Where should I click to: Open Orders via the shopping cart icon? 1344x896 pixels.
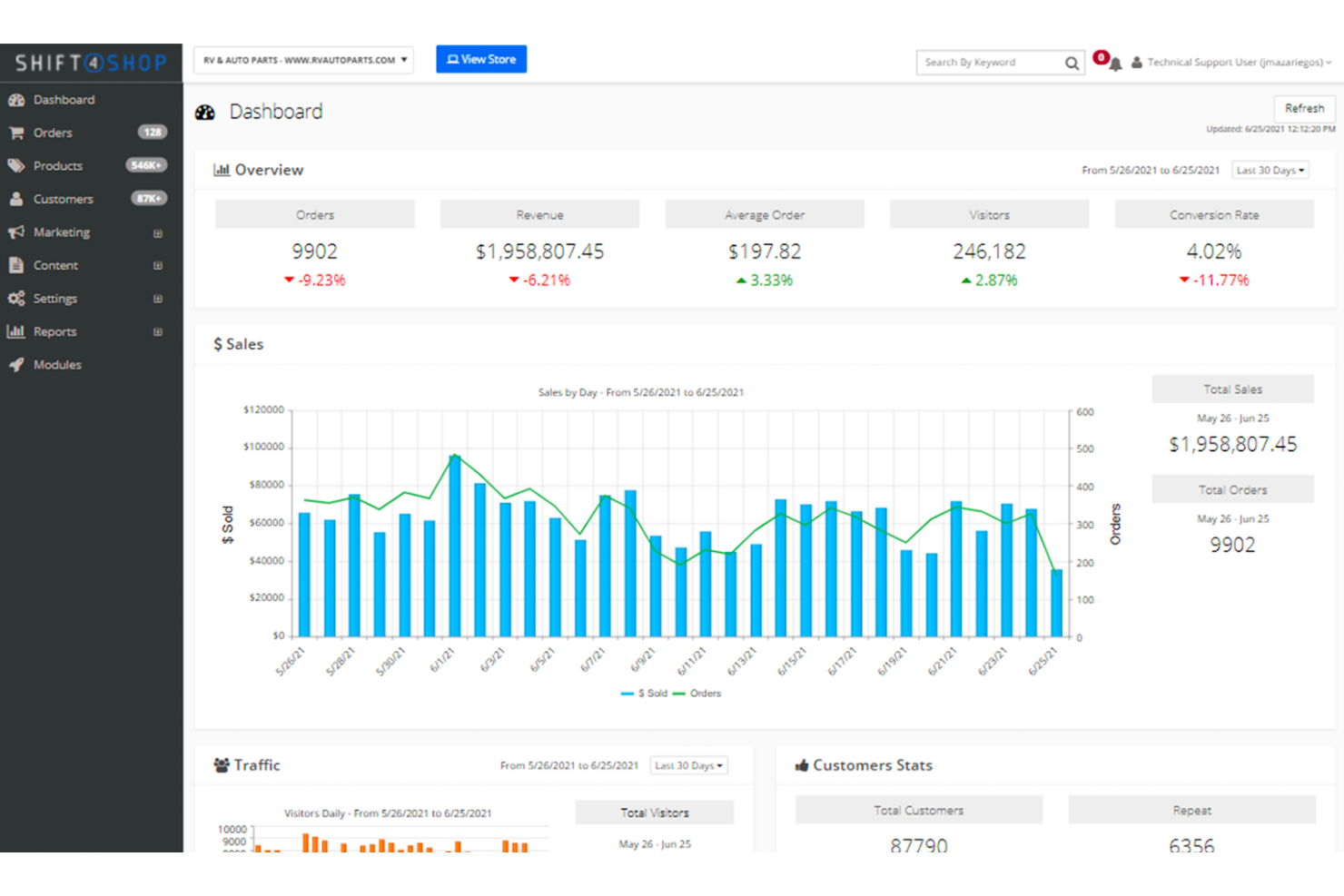(16, 133)
